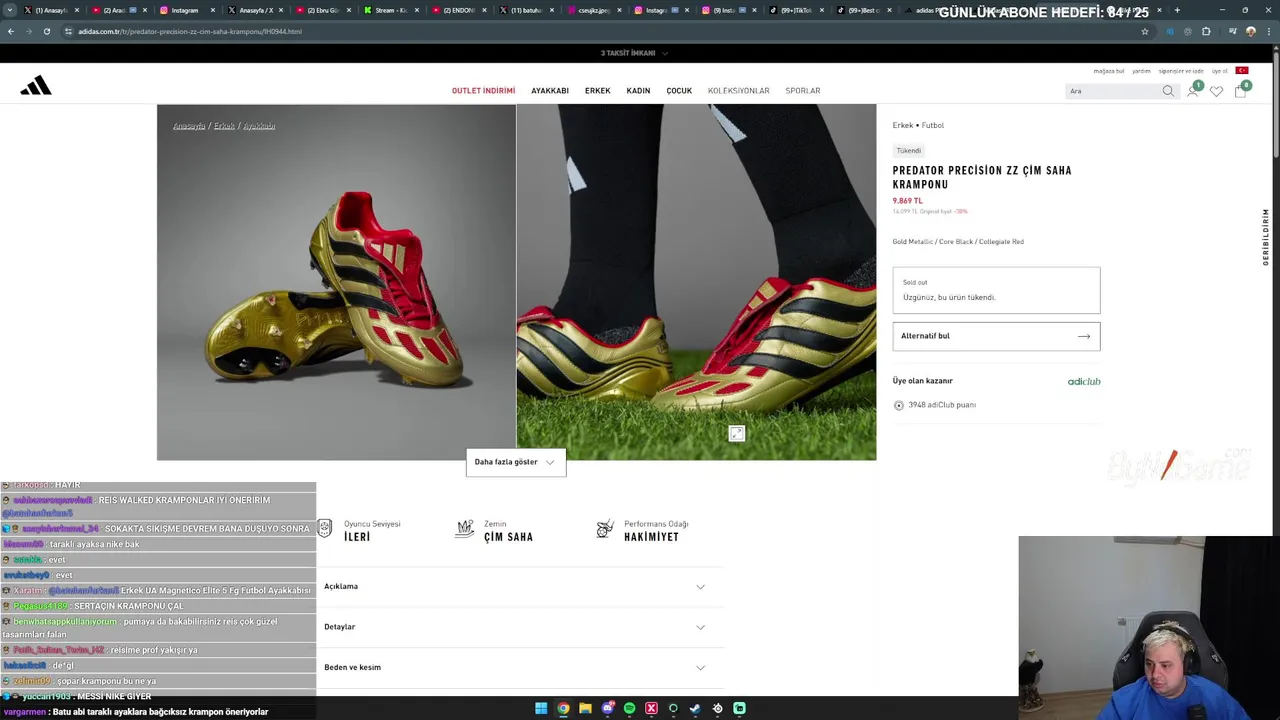Open Windows Start menu
The image size is (1280, 720).
pos(541,708)
